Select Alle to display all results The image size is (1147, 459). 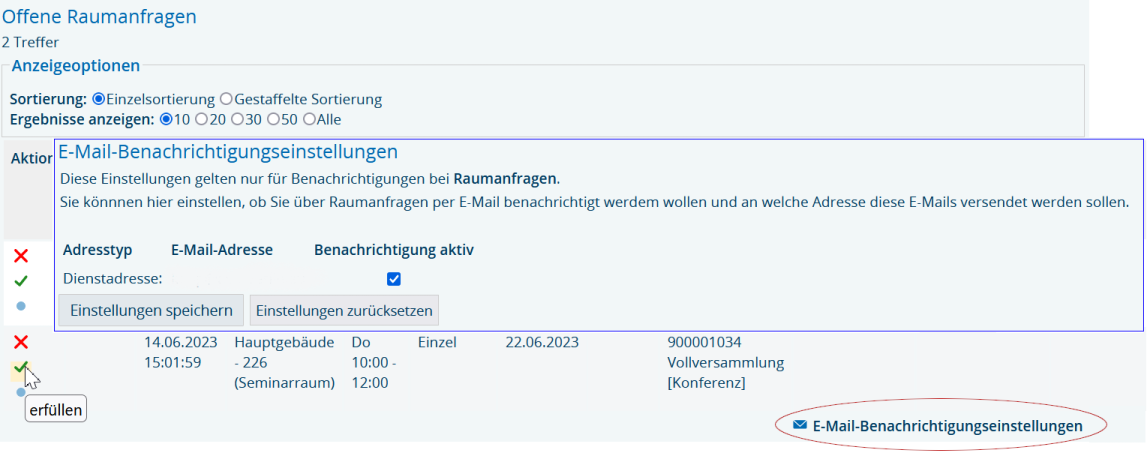[x=309, y=119]
